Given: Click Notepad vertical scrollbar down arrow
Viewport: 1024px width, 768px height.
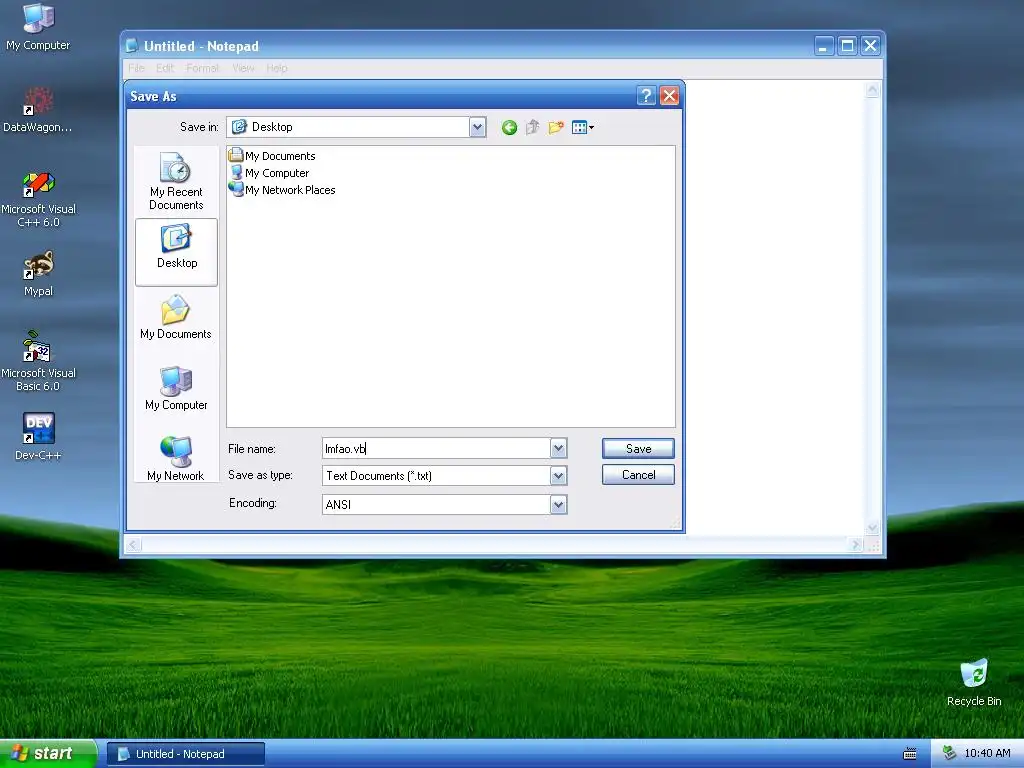Looking at the screenshot, I should pyautogui.click(x=872, y=528).
